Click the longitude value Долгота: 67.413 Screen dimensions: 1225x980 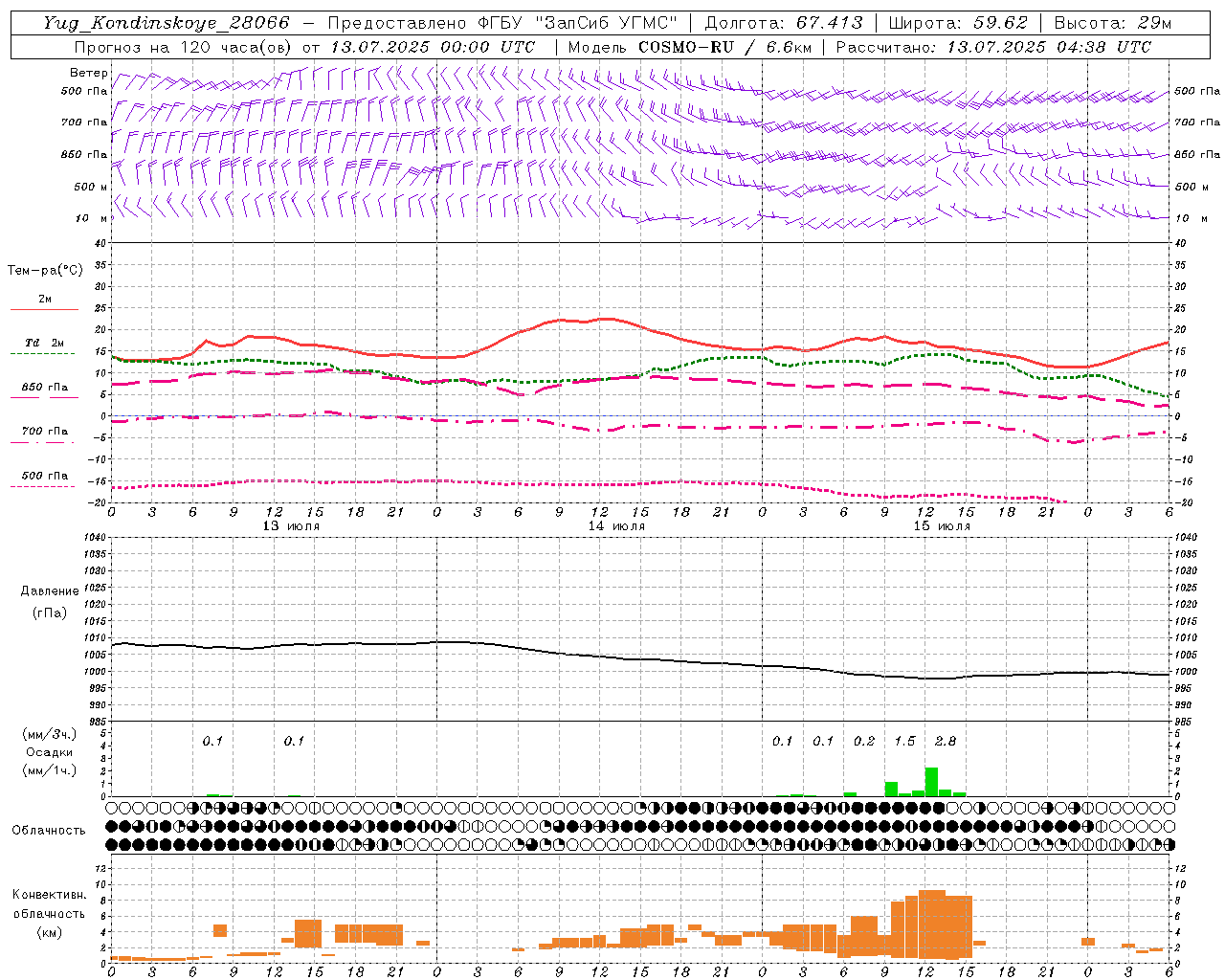click(784, 23)
